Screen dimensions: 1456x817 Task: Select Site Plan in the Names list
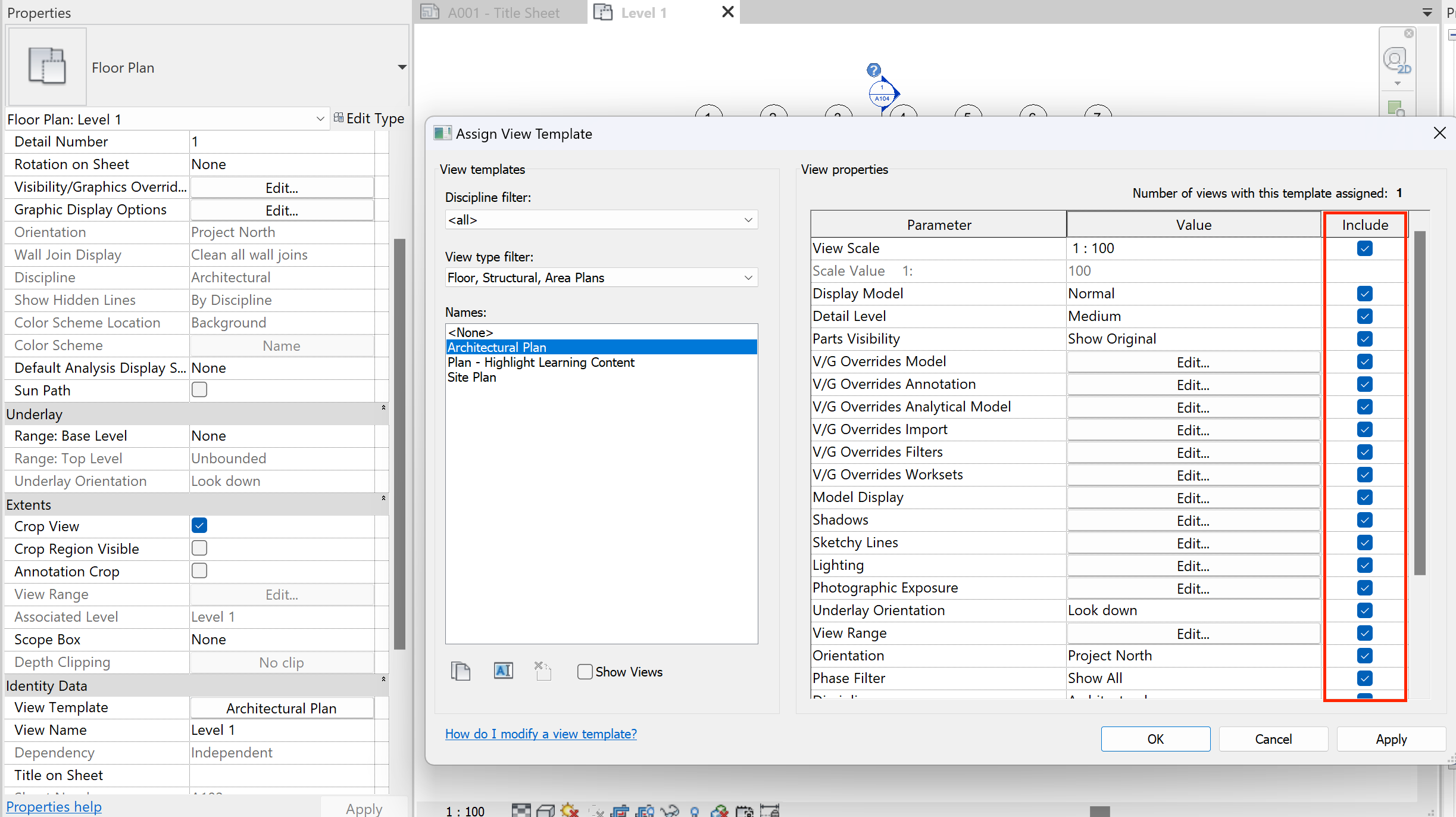471,377
